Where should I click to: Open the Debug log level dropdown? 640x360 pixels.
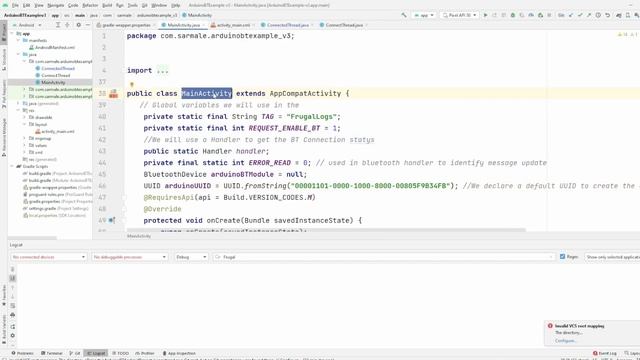point(191,257)
